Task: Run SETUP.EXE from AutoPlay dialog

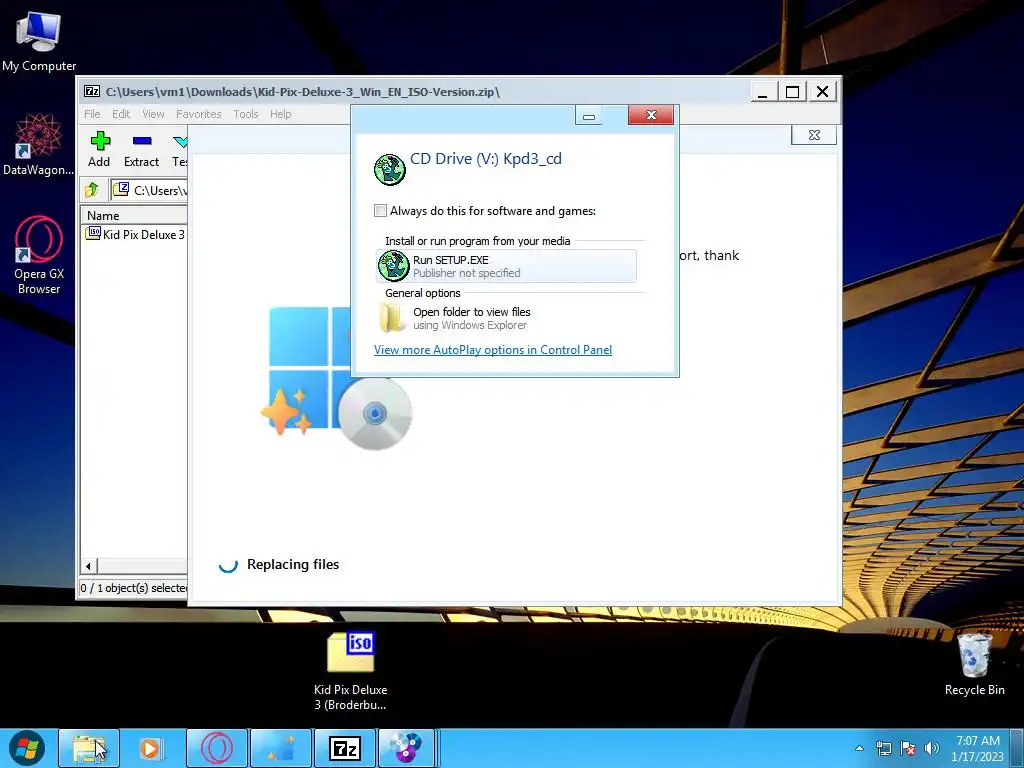Action: tap(506, 266)
